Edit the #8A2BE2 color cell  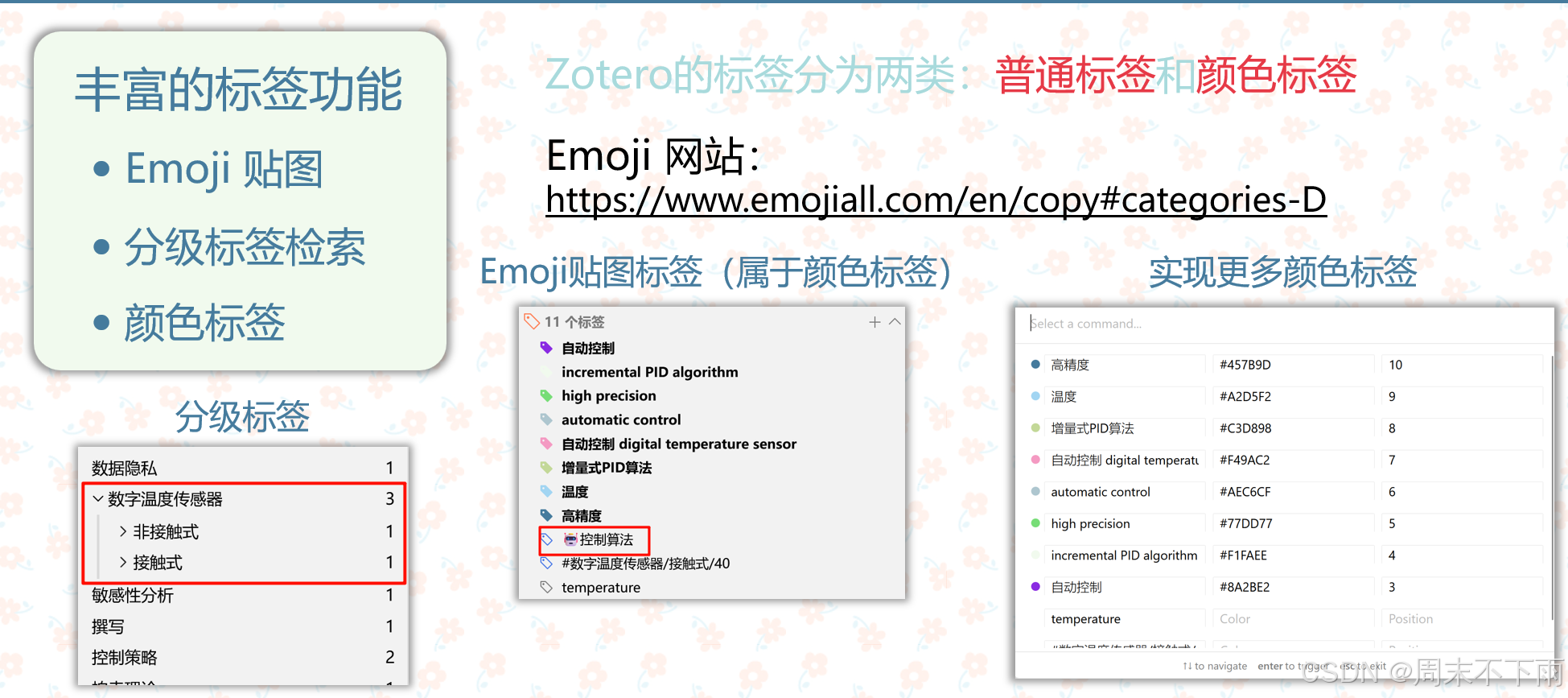click(1293, 587)
